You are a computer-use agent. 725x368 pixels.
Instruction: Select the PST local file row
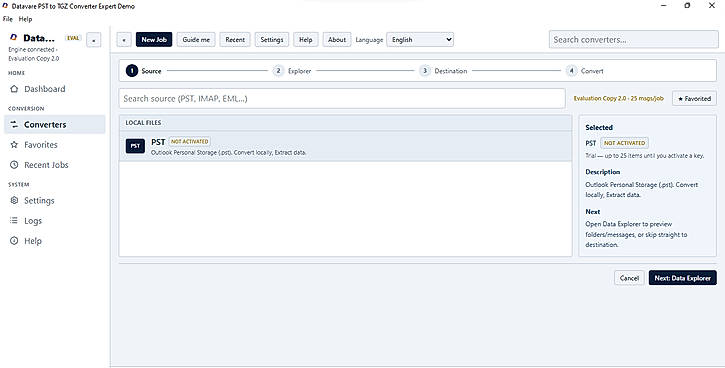(x=345, y=146)
